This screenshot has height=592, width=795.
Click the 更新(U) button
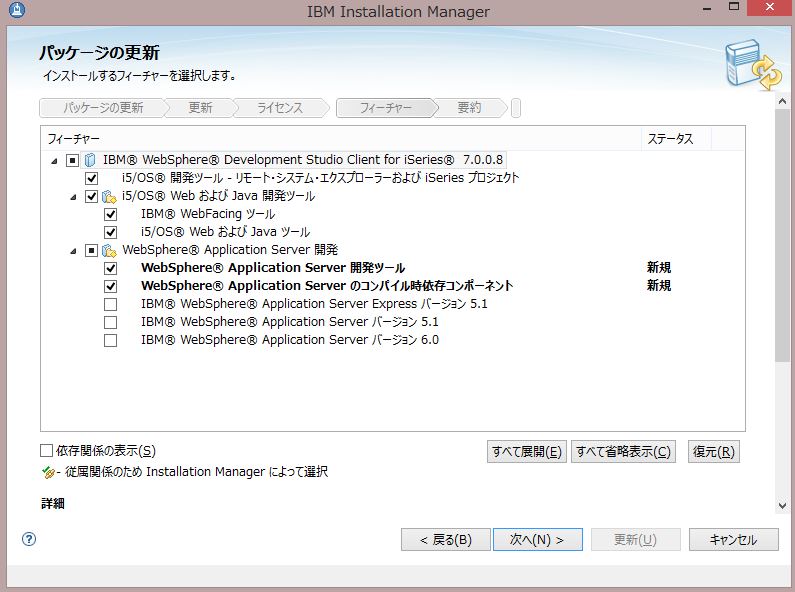635,540
